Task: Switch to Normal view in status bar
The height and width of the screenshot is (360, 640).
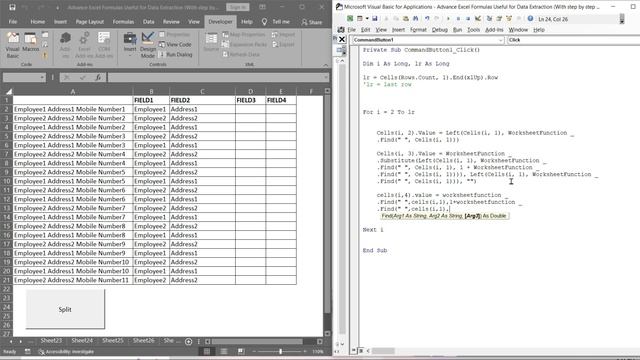Action: pyautogui.click(x=207, y=351)
